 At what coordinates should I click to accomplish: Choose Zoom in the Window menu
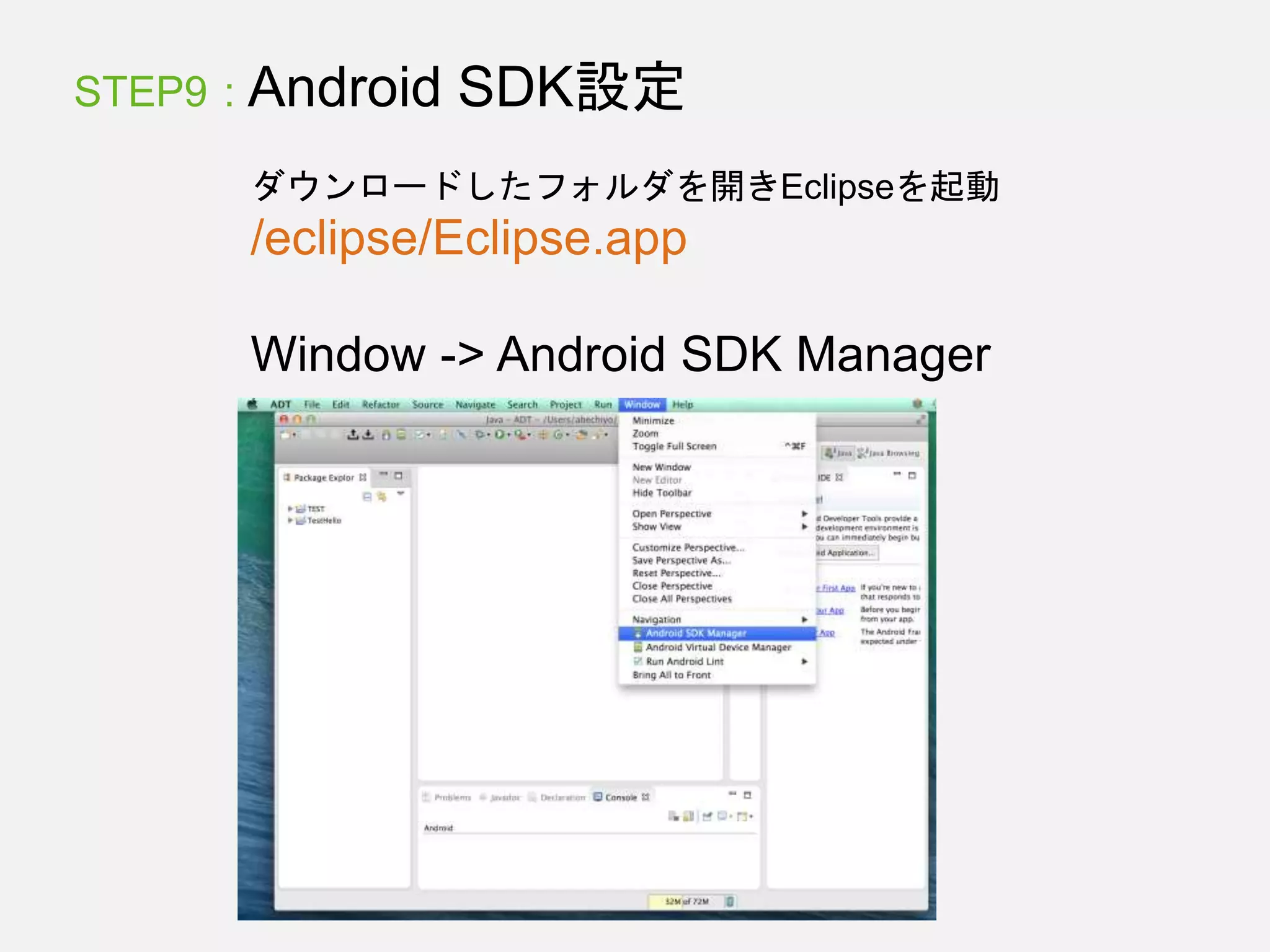(x=717, y=434)
